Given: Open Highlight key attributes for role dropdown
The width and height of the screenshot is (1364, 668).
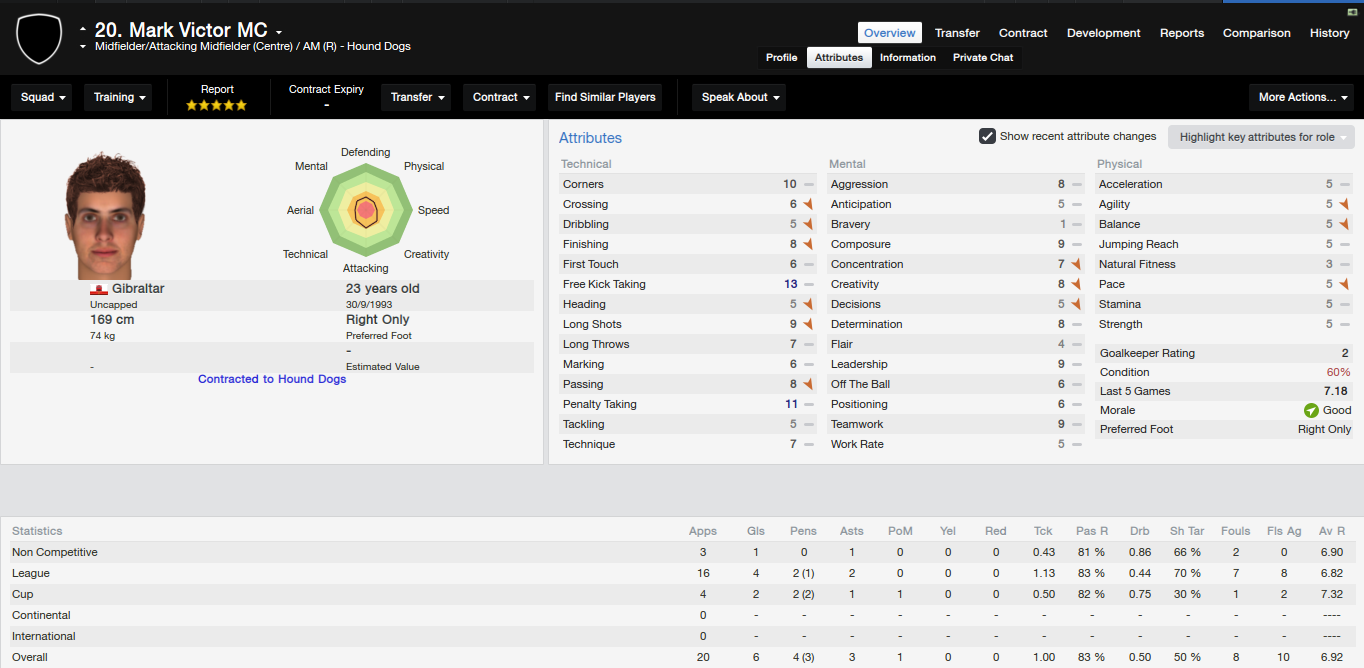Looking at the screenshot, I should (x=1263, y=137).
